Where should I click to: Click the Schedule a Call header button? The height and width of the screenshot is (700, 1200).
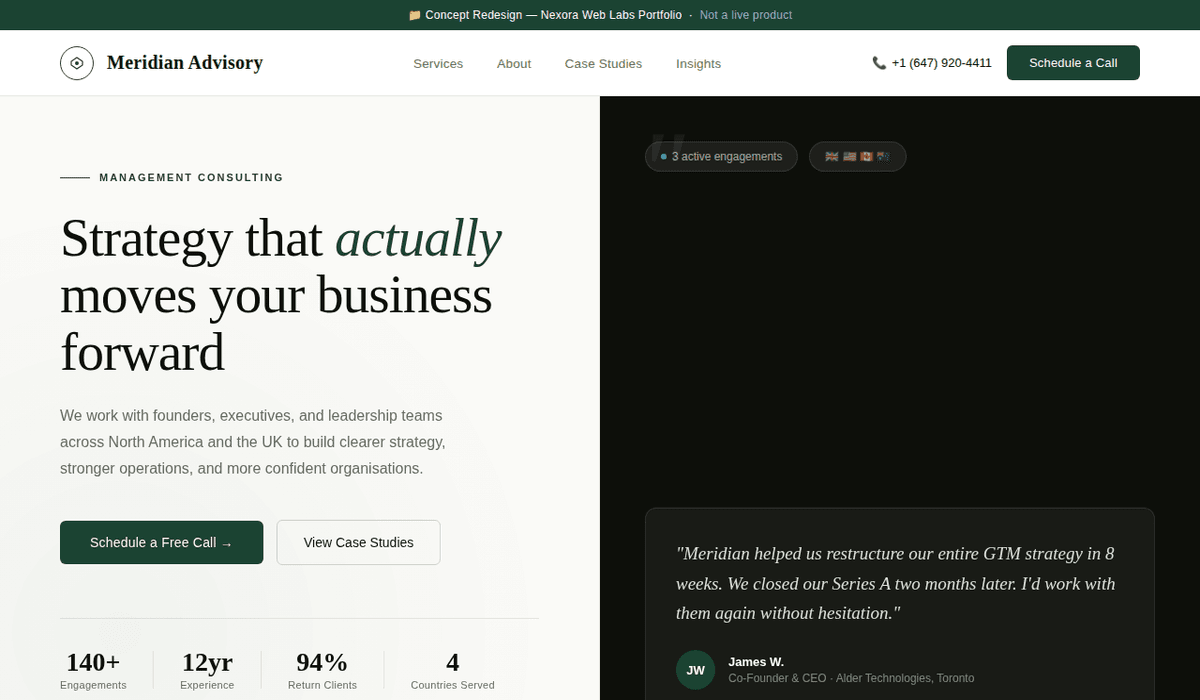[1073, 63]
